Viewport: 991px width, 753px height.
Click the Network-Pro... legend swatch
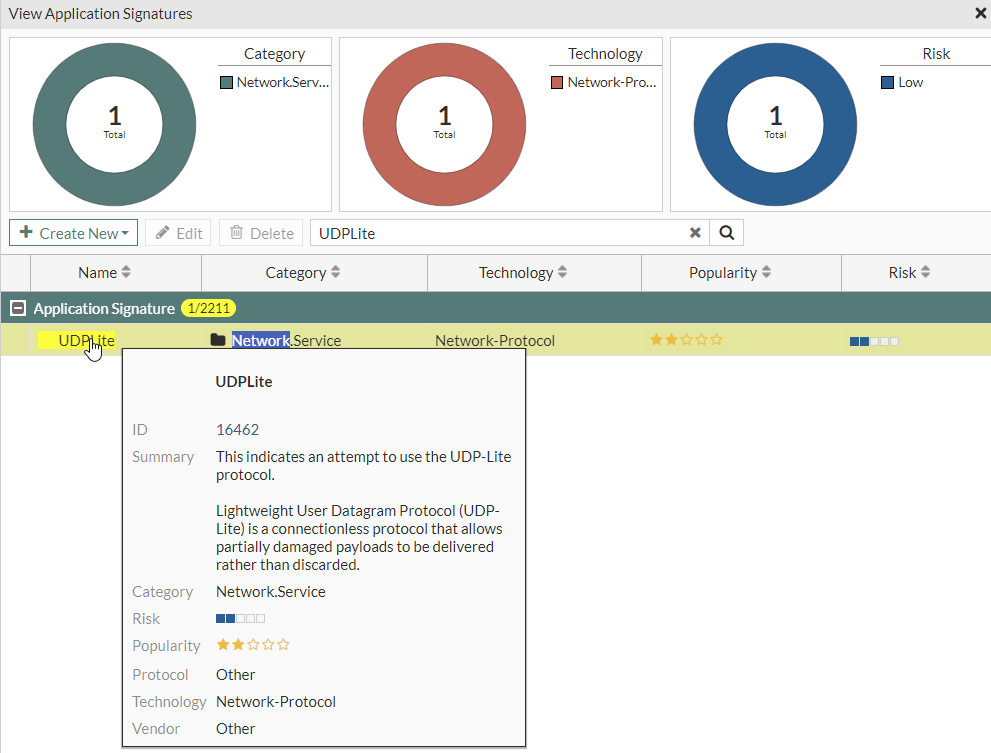(557, 83)
